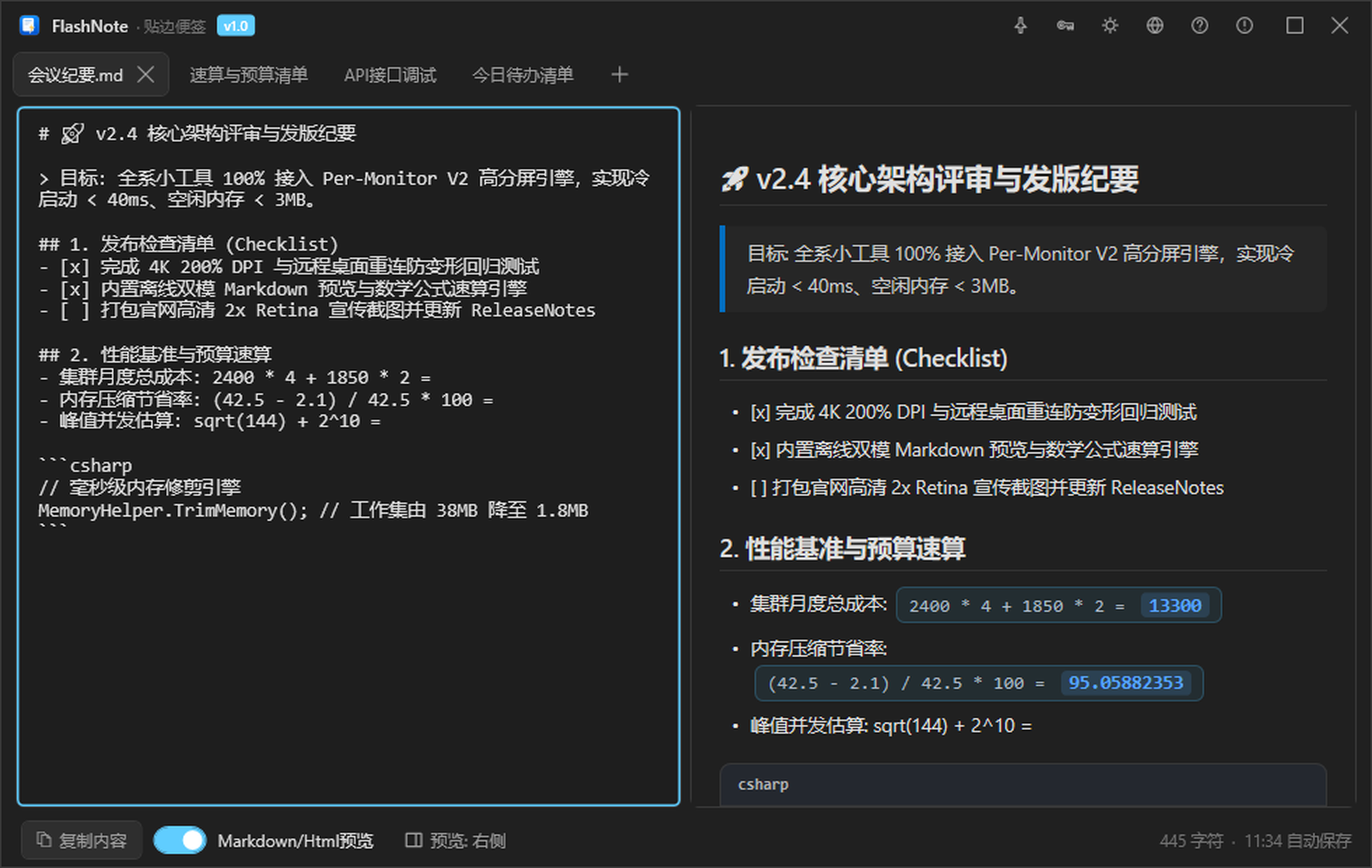The height and width of the screenshot is (868, 1372).
Task: Open help with question mark icon
Action: 1199,26
